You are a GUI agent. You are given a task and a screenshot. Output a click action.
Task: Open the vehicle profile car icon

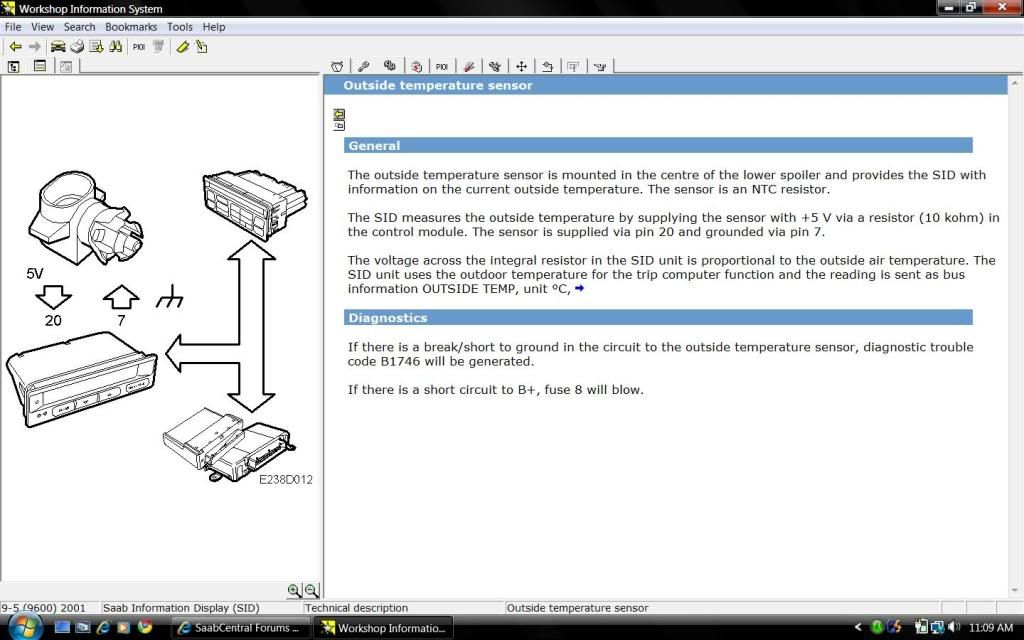(58, 46)
